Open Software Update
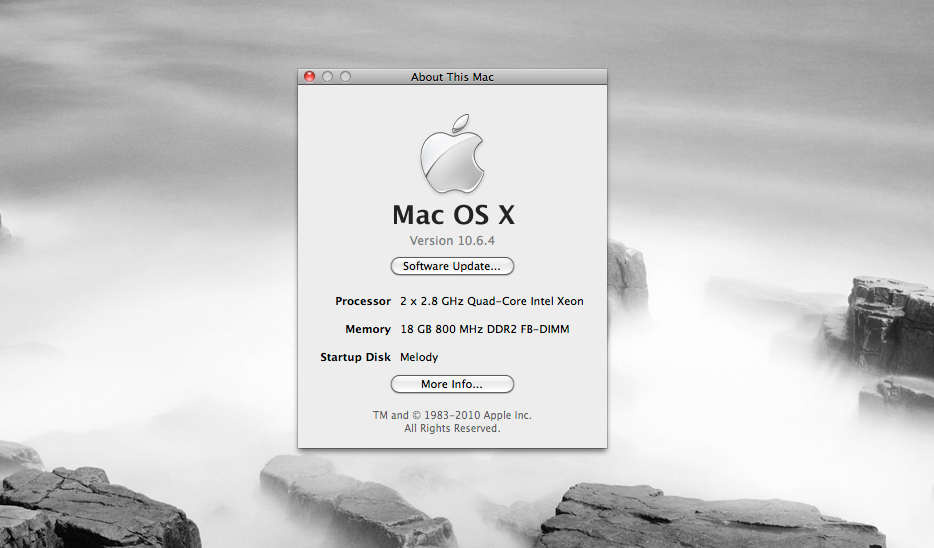Image resolution: width=934 pixels, height=548 pixels. [x=452, y=266]
